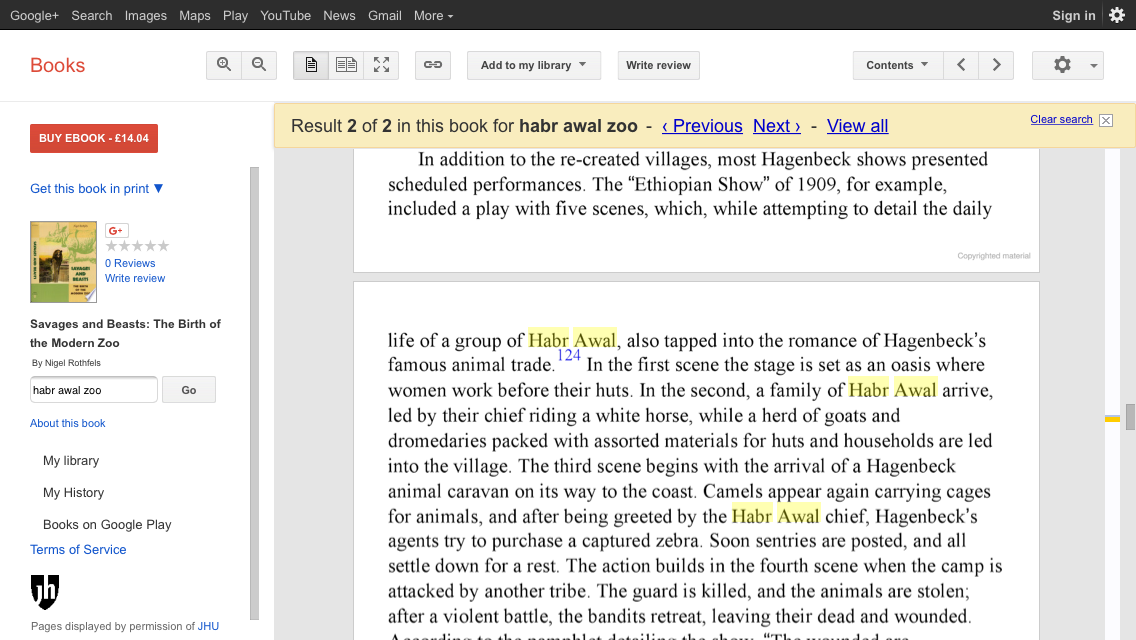The height and width of the screenshot is (640, 1136).
Task: Click the zoom out magnifier icon
Action: (259, 65)
